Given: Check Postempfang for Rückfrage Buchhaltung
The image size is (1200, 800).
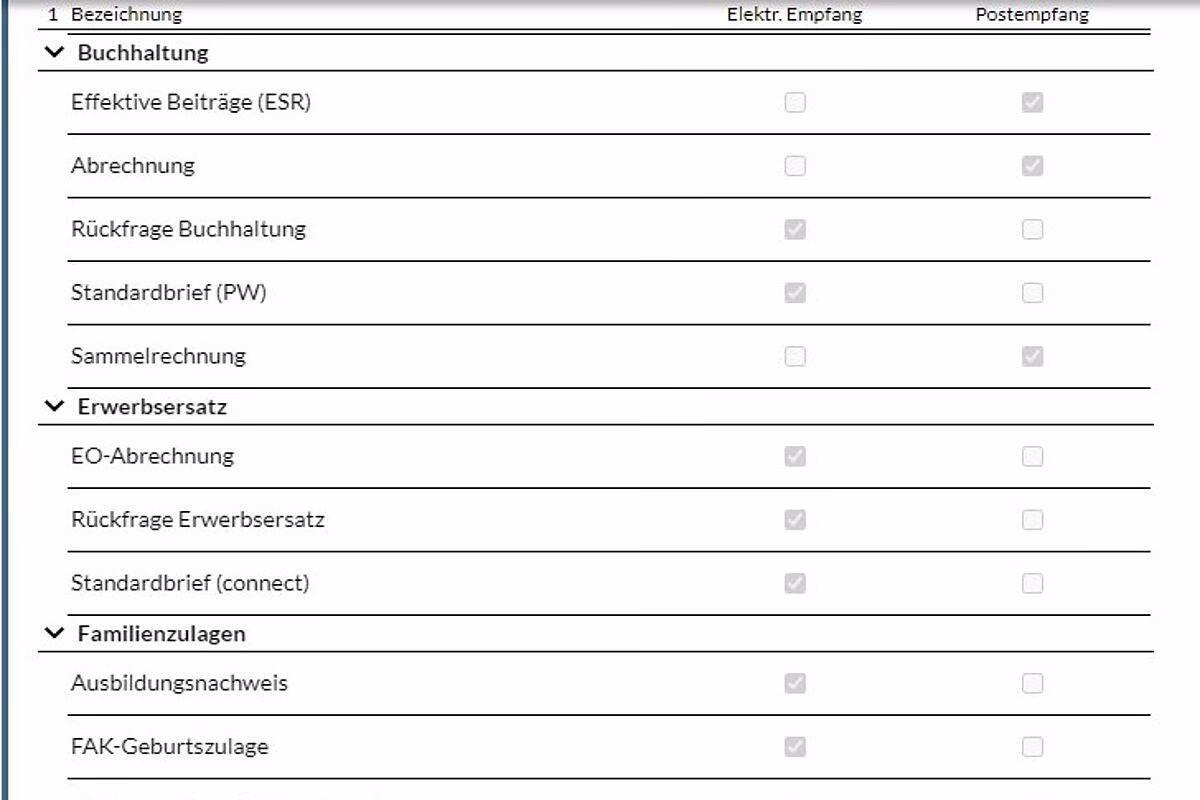Looking at the screenshot, I should (1032, 230).
